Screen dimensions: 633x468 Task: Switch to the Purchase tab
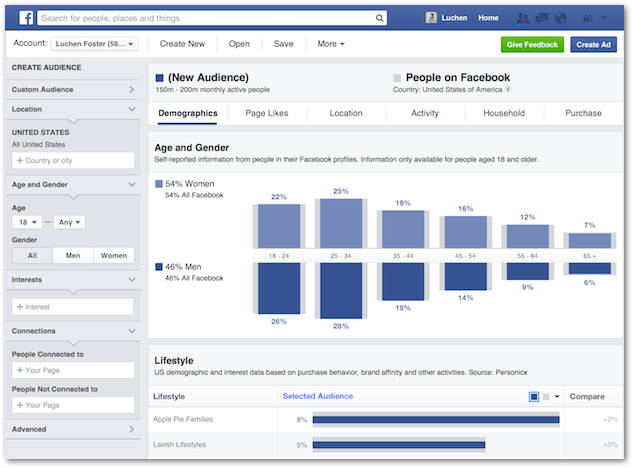583,113
